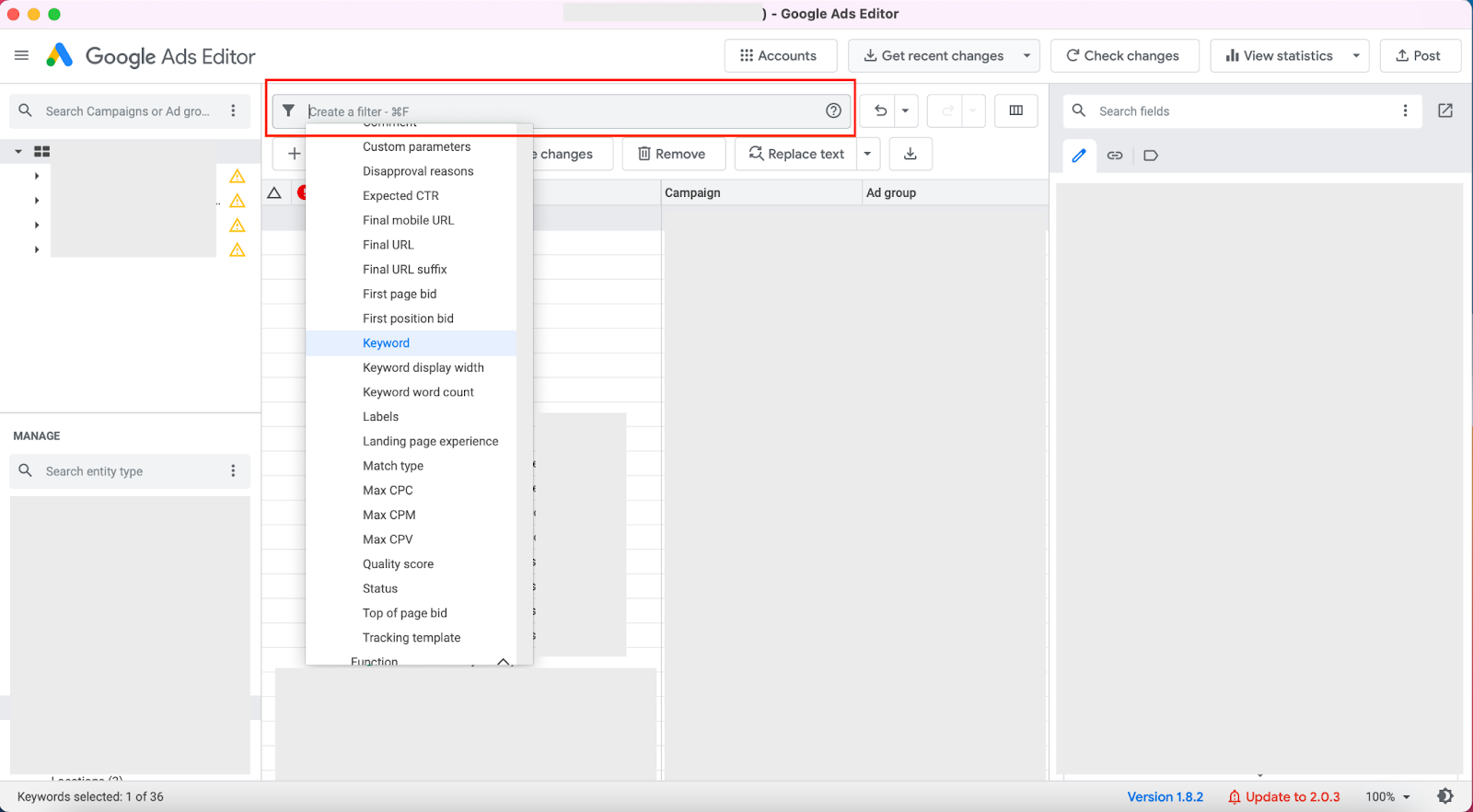The width and height of the screenshot is (1473, 812).
Task: Click the Post button
Action: click(1420, 55)
